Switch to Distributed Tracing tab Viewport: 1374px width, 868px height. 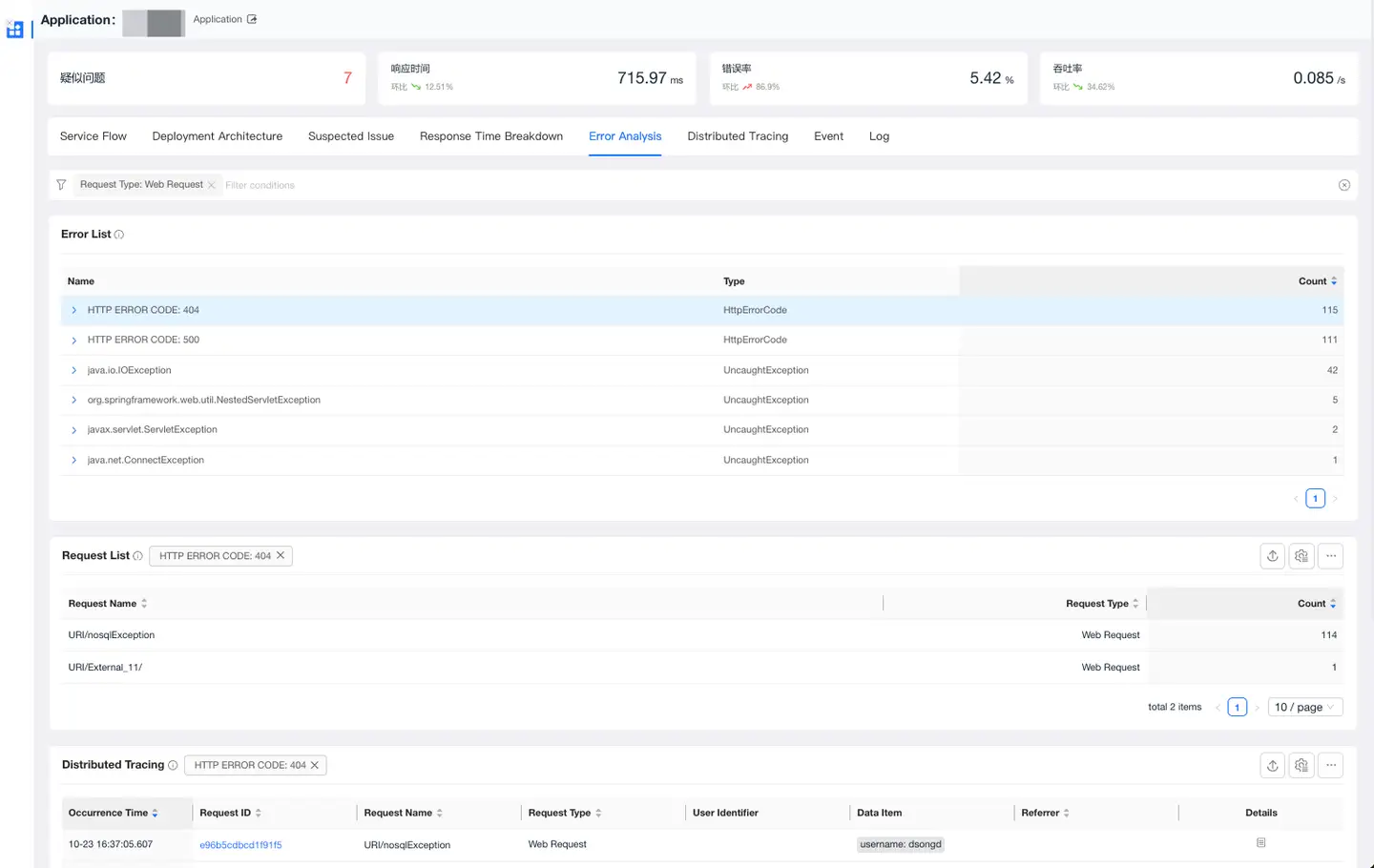point(738,136)
